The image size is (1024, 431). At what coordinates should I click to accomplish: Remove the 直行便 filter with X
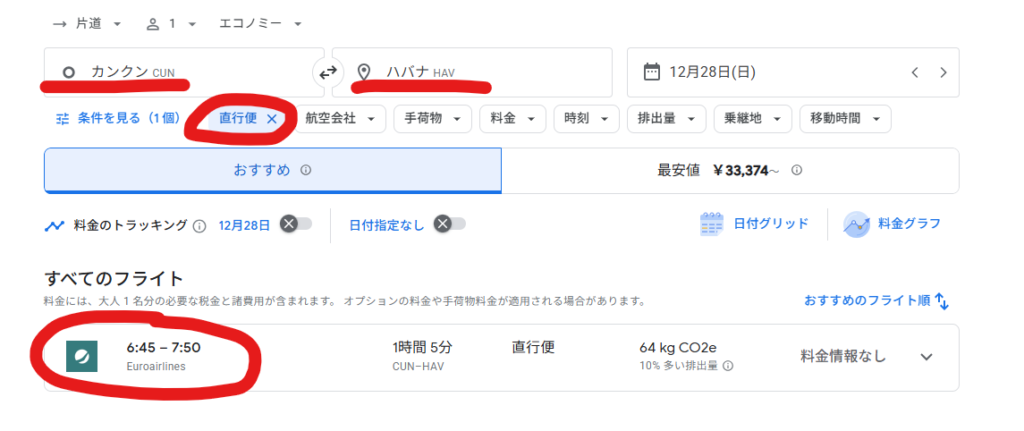(x=271, y=118)
